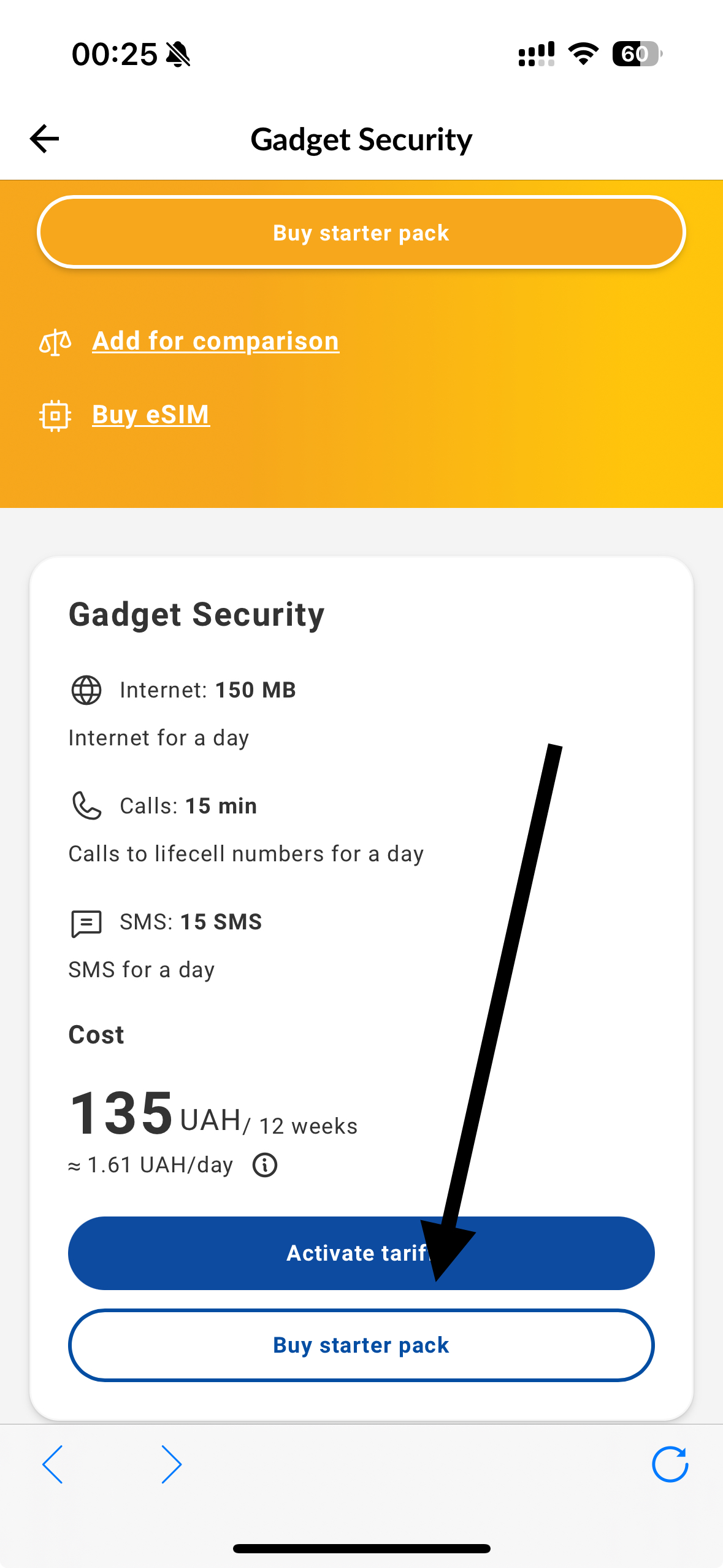
Task: Tap the silent bell status icon
Action: tap(178, 55)
